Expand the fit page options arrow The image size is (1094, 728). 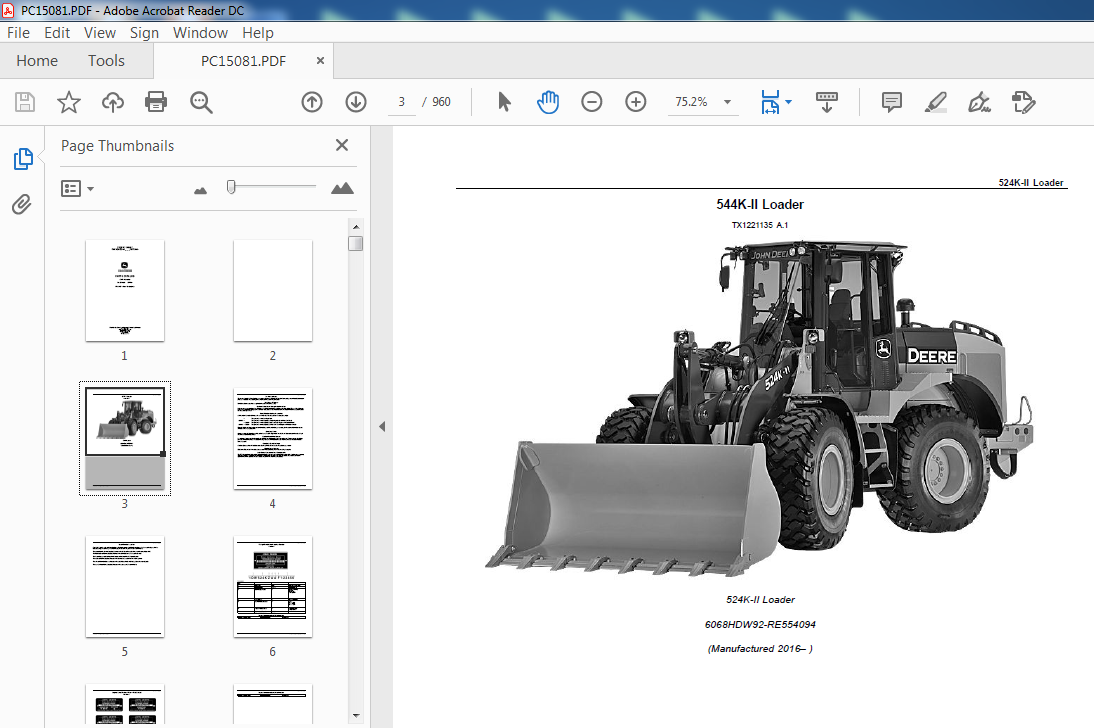(x=788, y=102)
